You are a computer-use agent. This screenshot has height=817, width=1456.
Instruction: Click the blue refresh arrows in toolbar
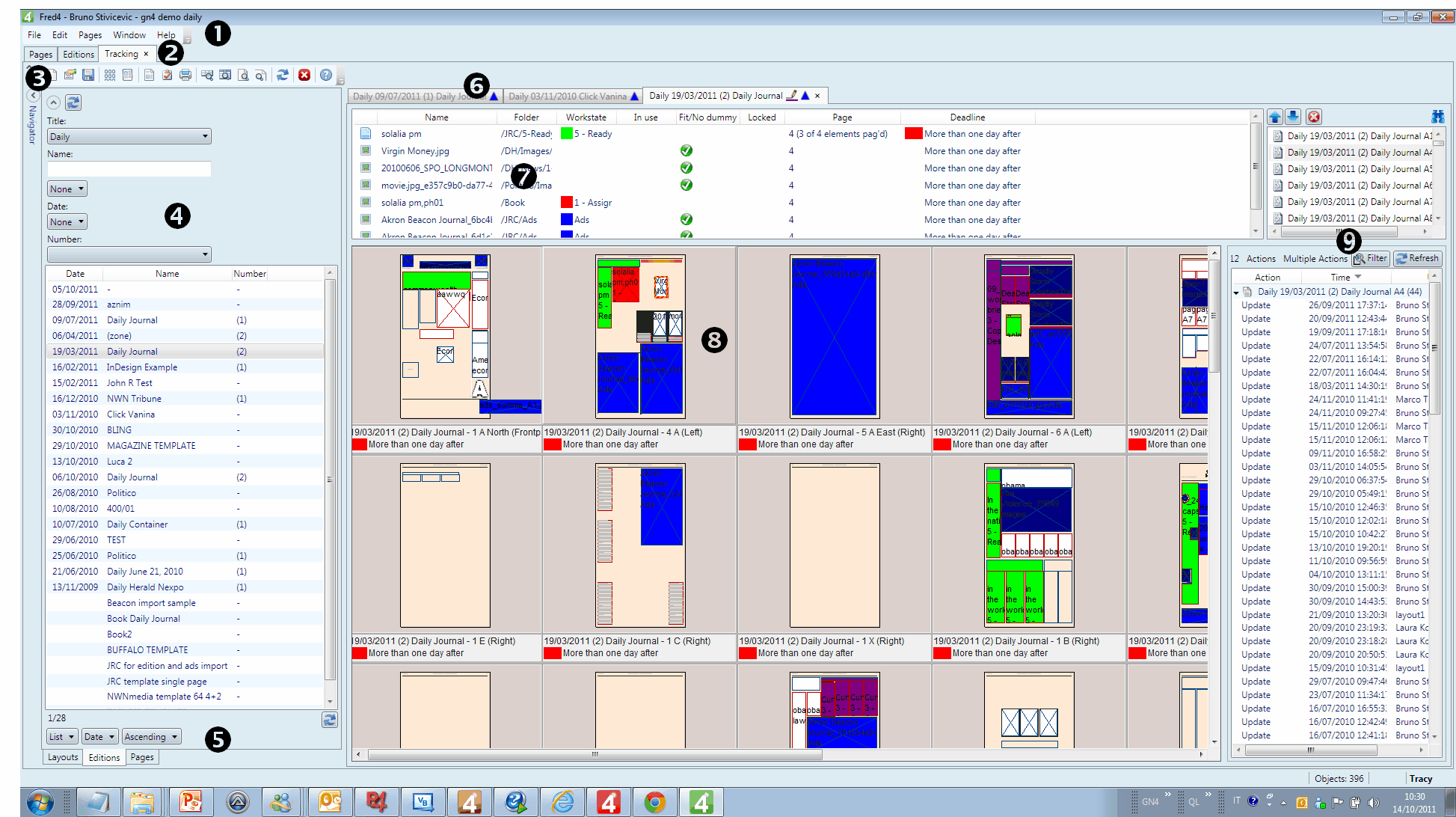point(282,75)
